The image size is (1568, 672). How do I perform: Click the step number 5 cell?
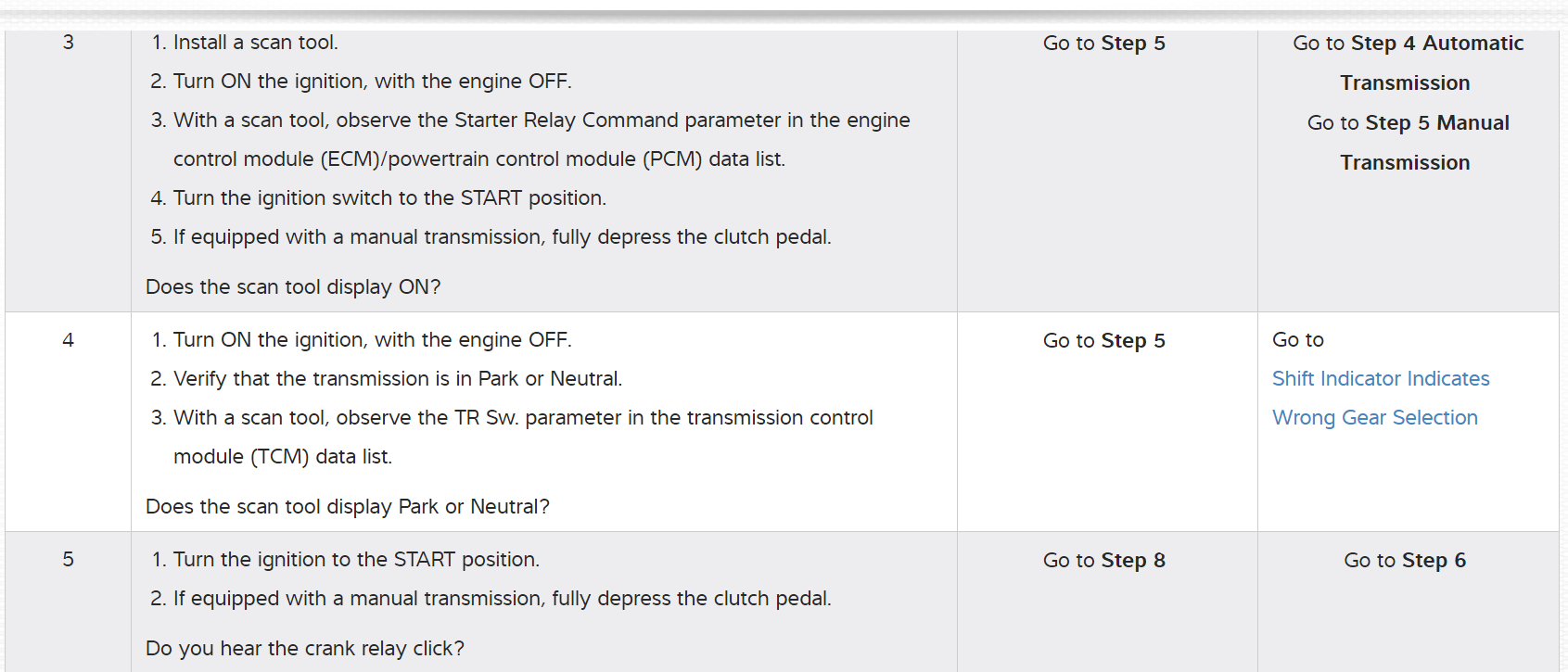pos(68,560)
